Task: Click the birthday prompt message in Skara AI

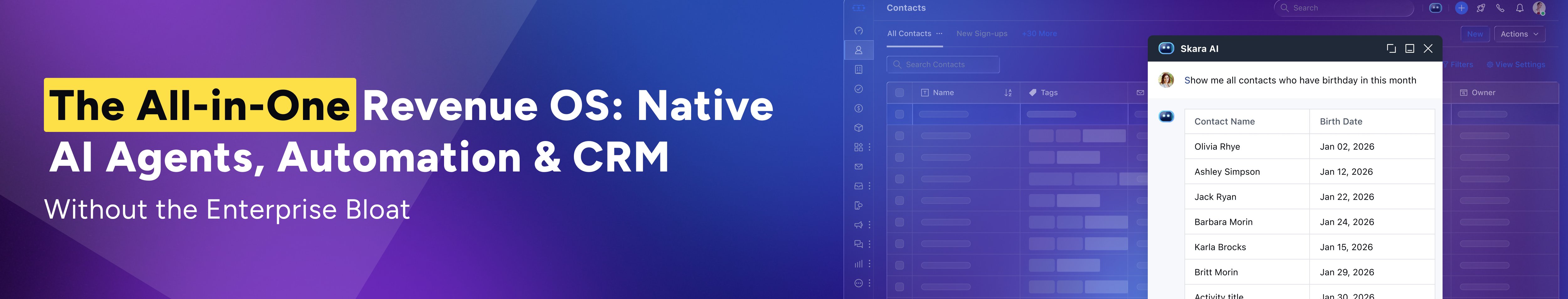Action: (1300, 80)
